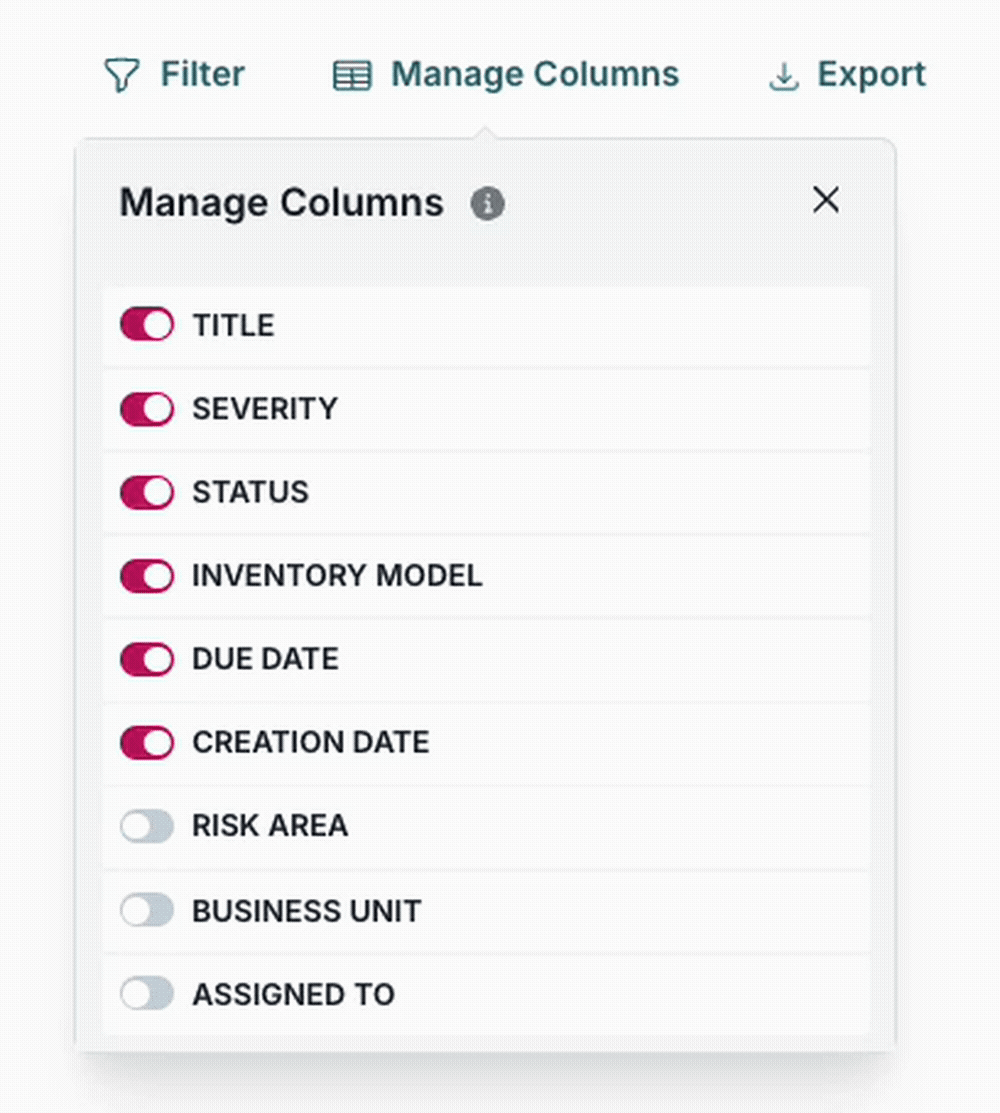Click the Manage Columns table icon

click(x=352, y=73)
